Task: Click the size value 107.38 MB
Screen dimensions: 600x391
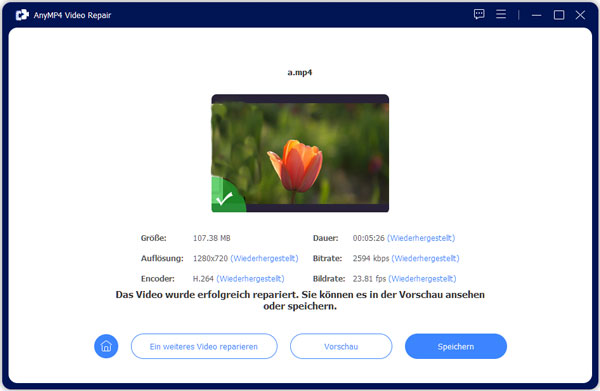Action: 212,238
